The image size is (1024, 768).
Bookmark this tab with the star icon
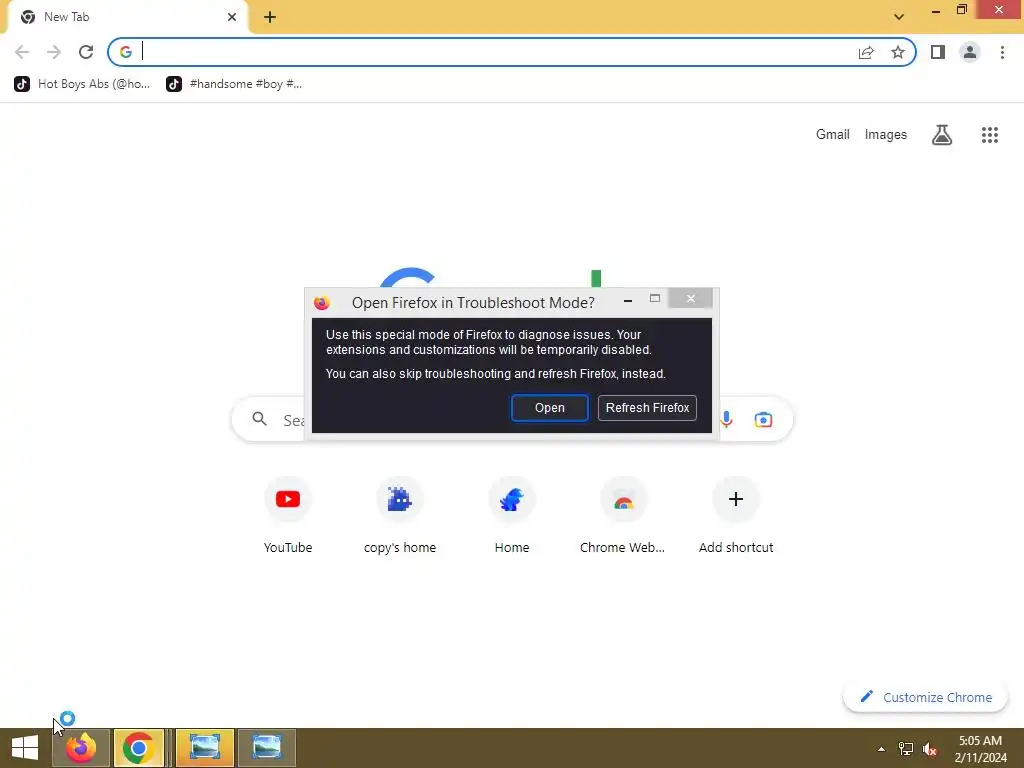coord(898,52)
